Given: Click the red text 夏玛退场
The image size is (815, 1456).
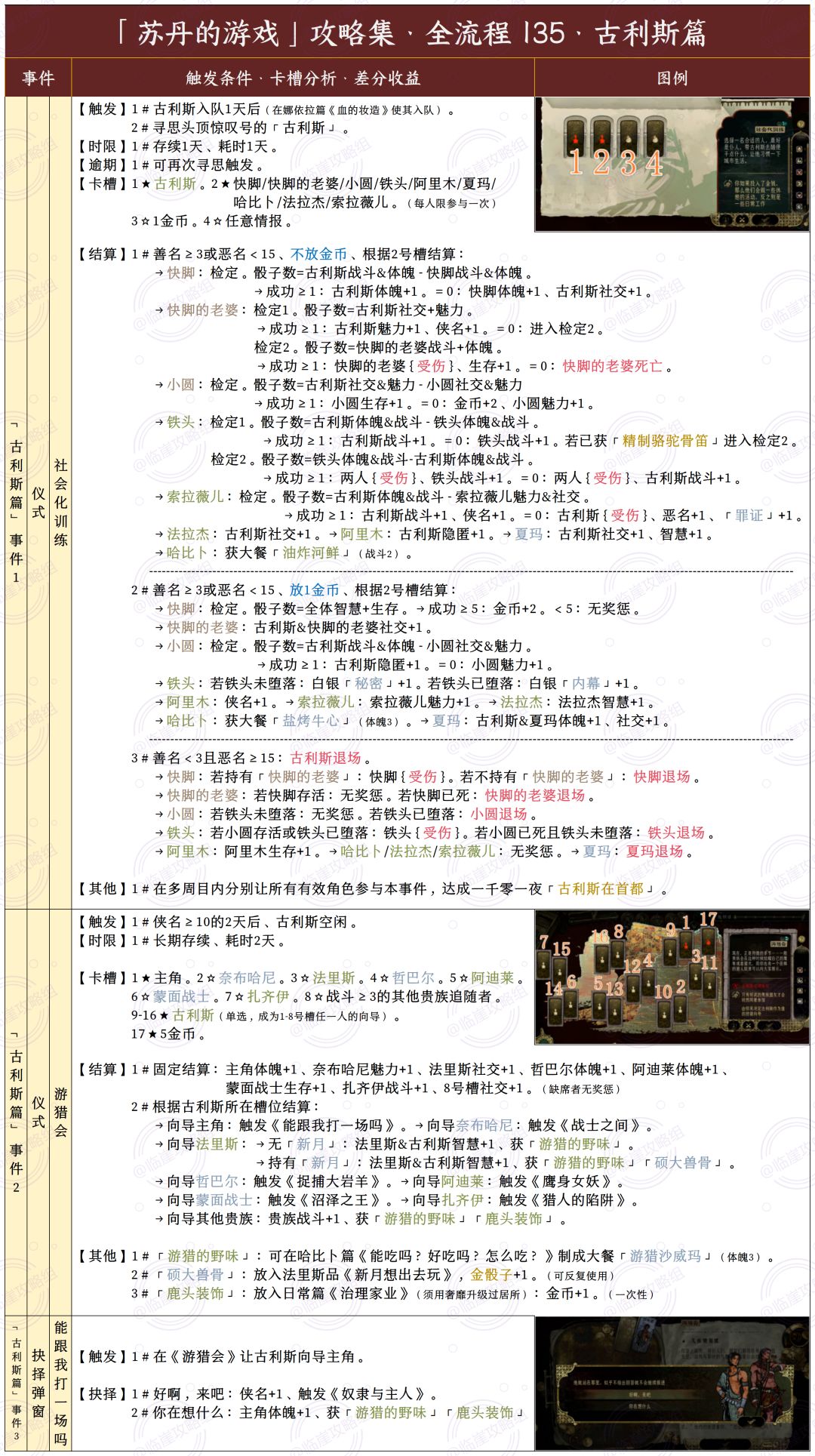Looking at the screenshot, I should click(654, 851).
